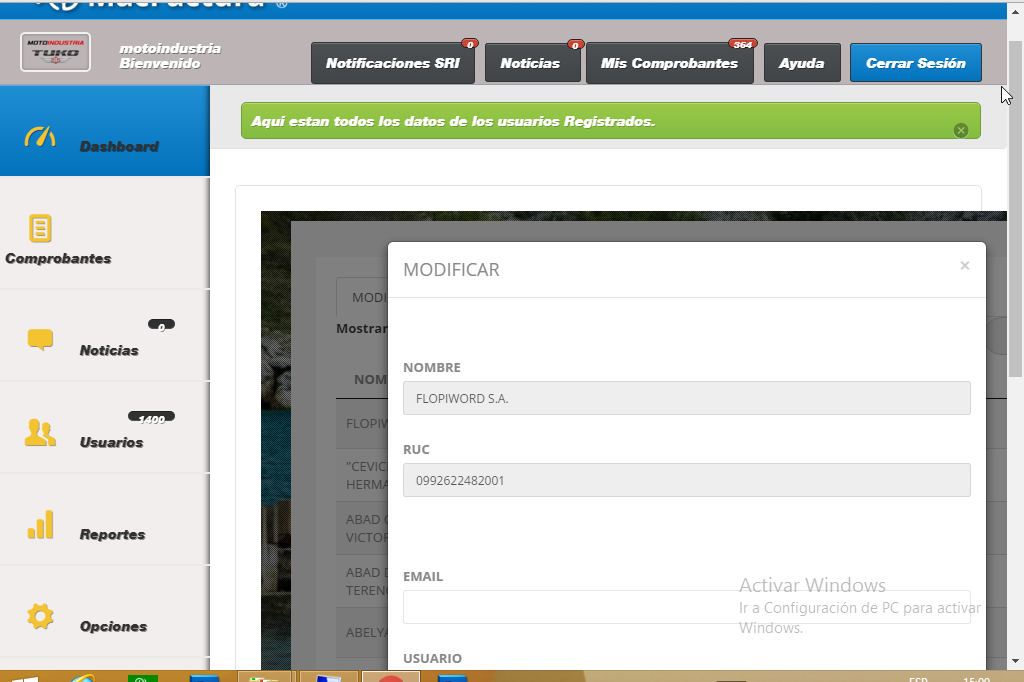Viewport: 1024px width, 682px height.
Task: Dismiss the green registered users notification
Action: 960,130
